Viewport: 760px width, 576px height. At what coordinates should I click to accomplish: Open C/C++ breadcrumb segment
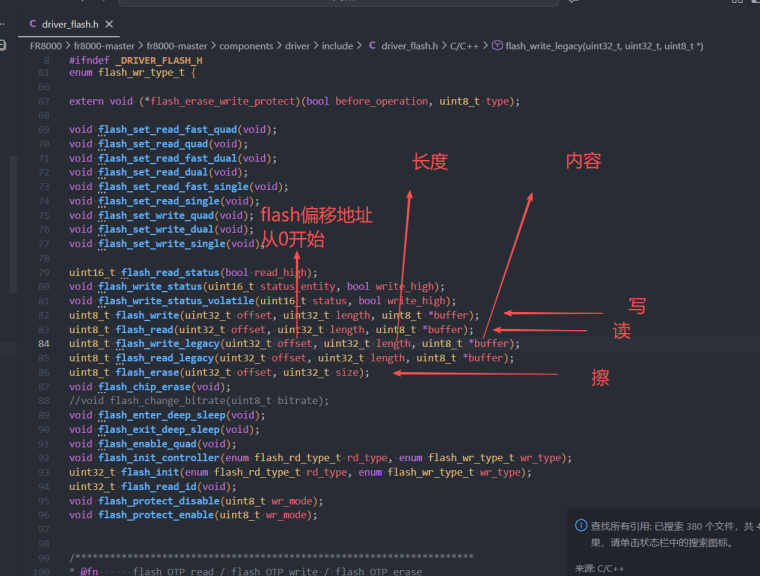click(464, 46)
